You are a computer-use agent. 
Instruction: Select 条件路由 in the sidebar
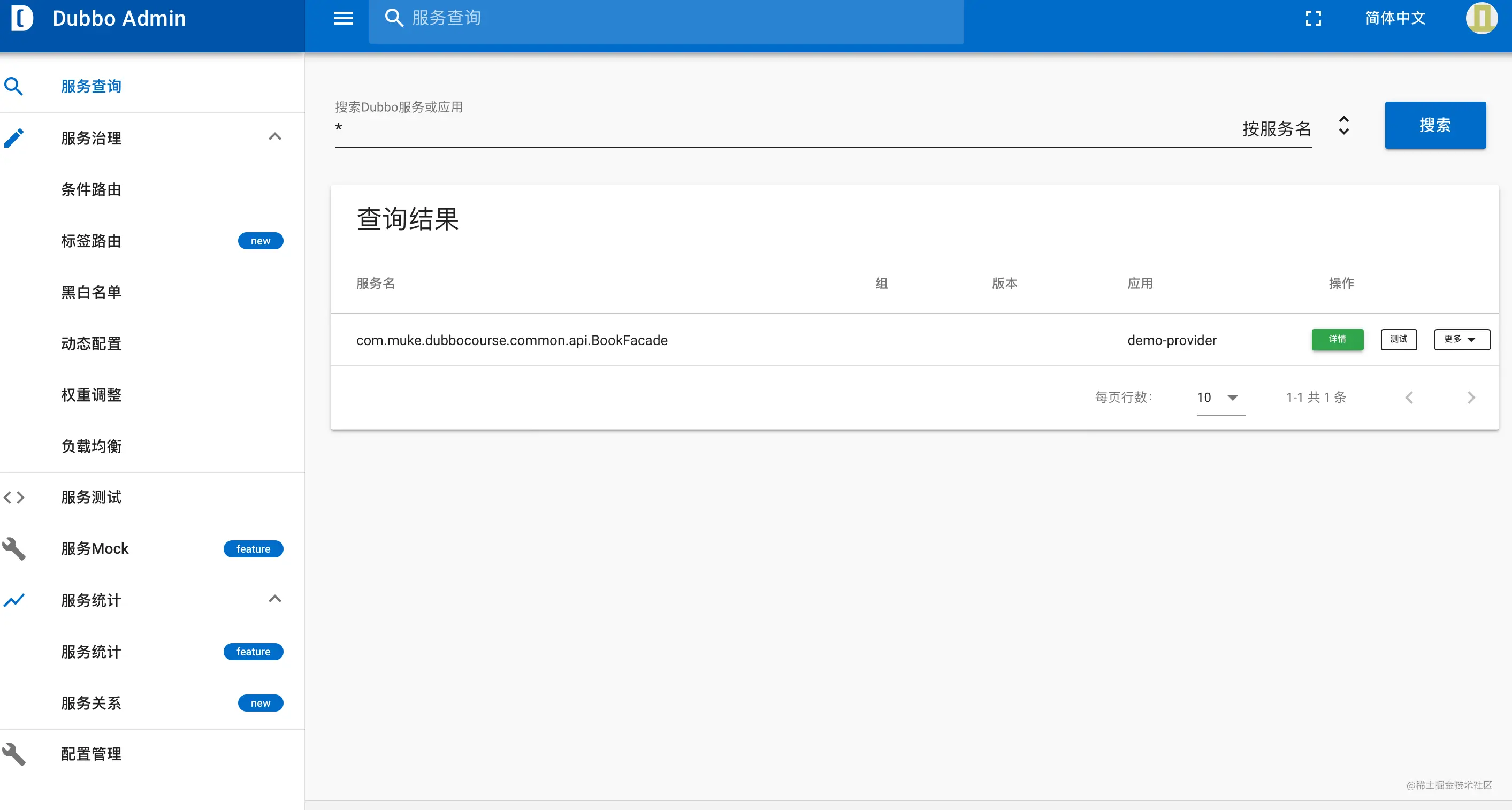tap(91, 189)
